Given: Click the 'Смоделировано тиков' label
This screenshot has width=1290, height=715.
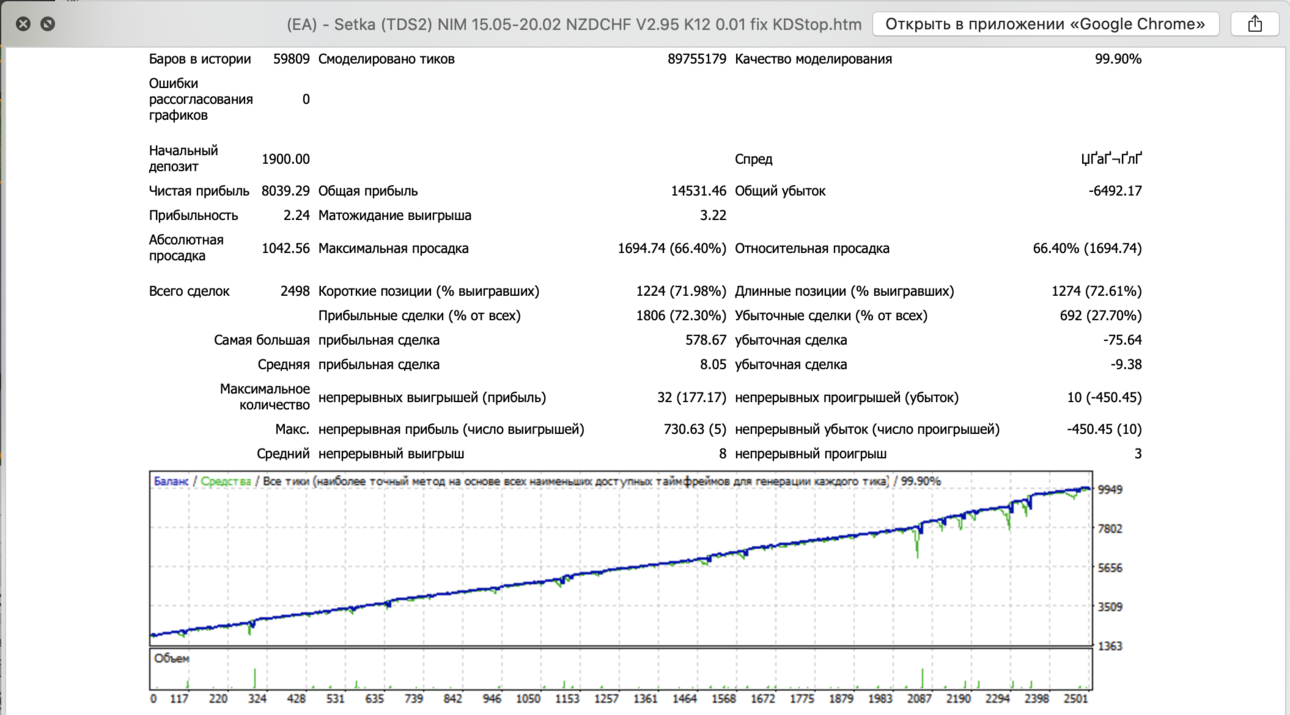Looking at the screenshot, I should pos(386,59).
